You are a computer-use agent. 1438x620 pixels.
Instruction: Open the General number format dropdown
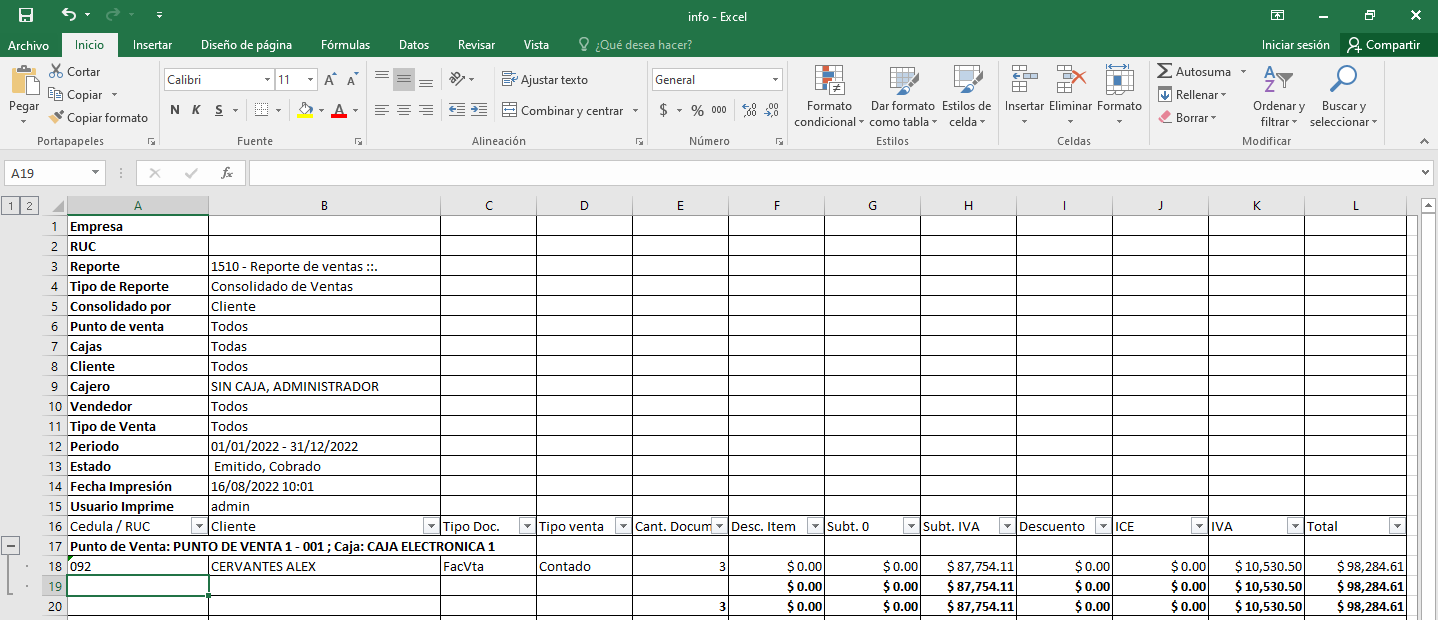(775, 80)
